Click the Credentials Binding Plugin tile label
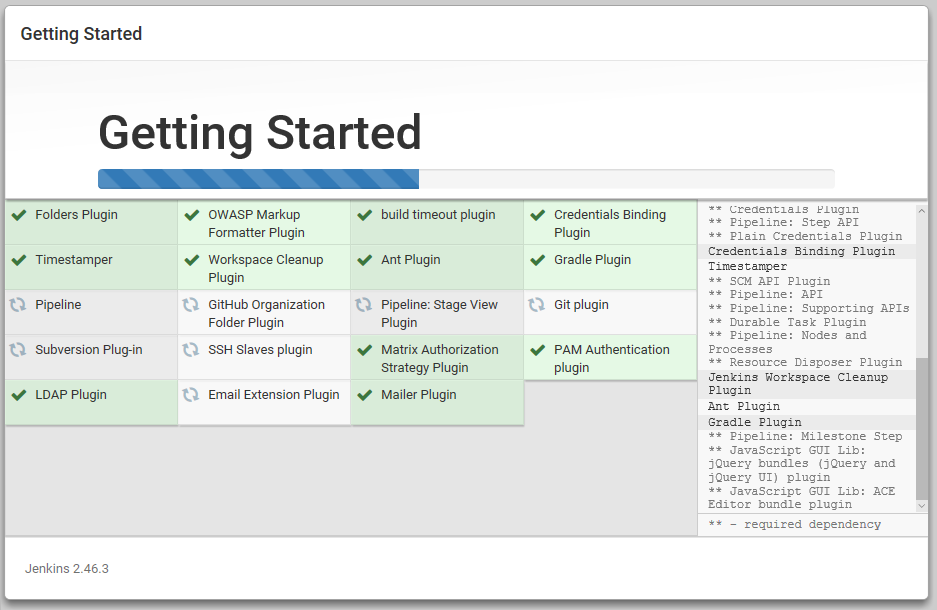Screen dimensions: 937x610 (610, 223)
